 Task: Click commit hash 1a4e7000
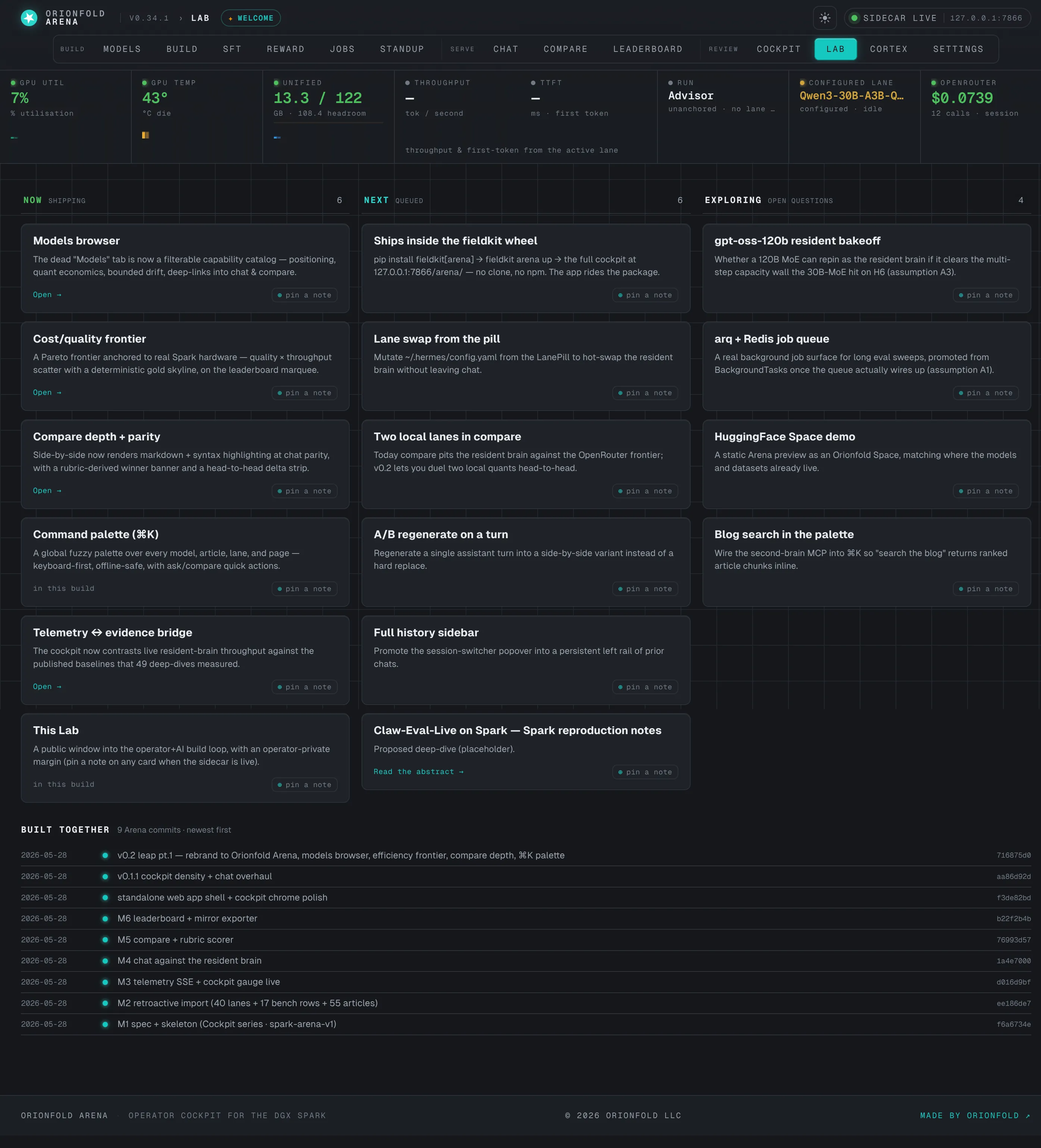(x=1013, y=961)
